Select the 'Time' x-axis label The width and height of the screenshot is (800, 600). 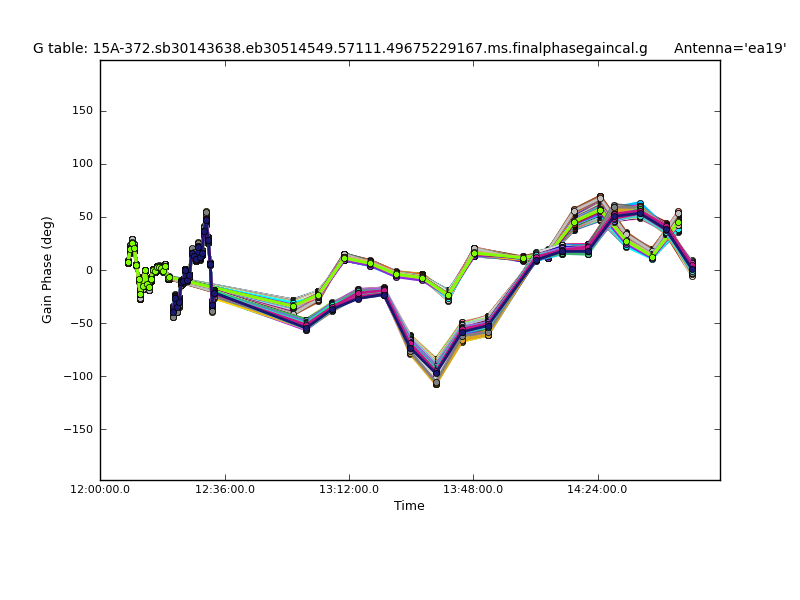pos(409,506)
